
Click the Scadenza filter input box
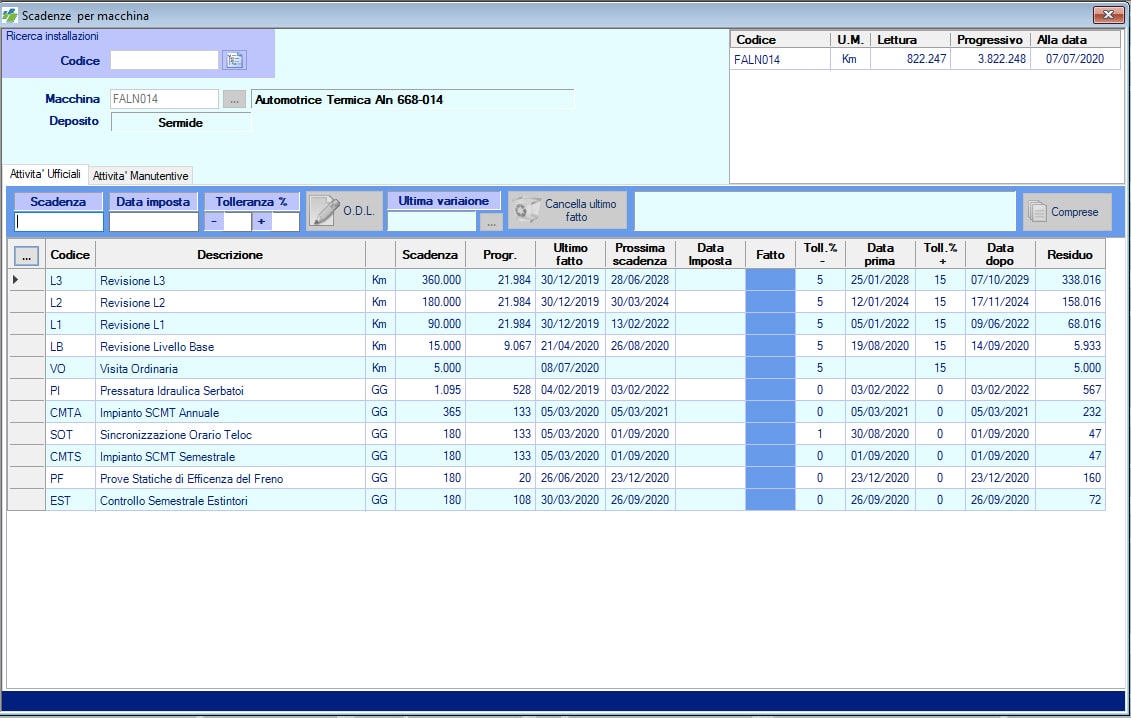coord(59,222)
